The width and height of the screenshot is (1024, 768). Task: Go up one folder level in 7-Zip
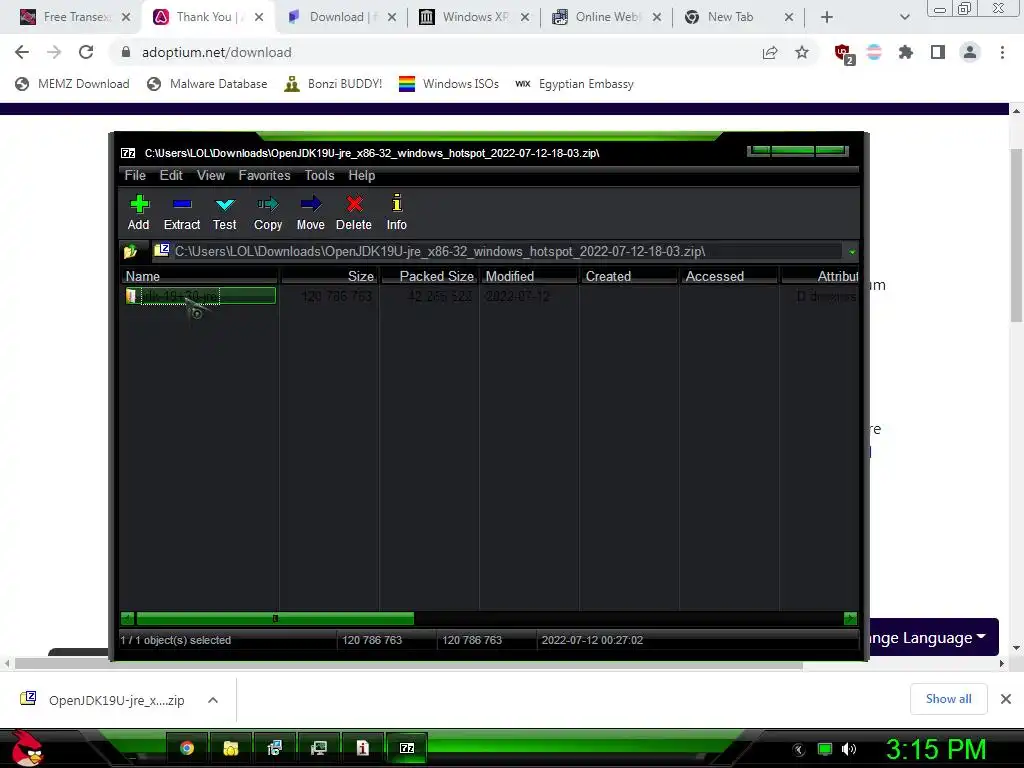[130, 251]
